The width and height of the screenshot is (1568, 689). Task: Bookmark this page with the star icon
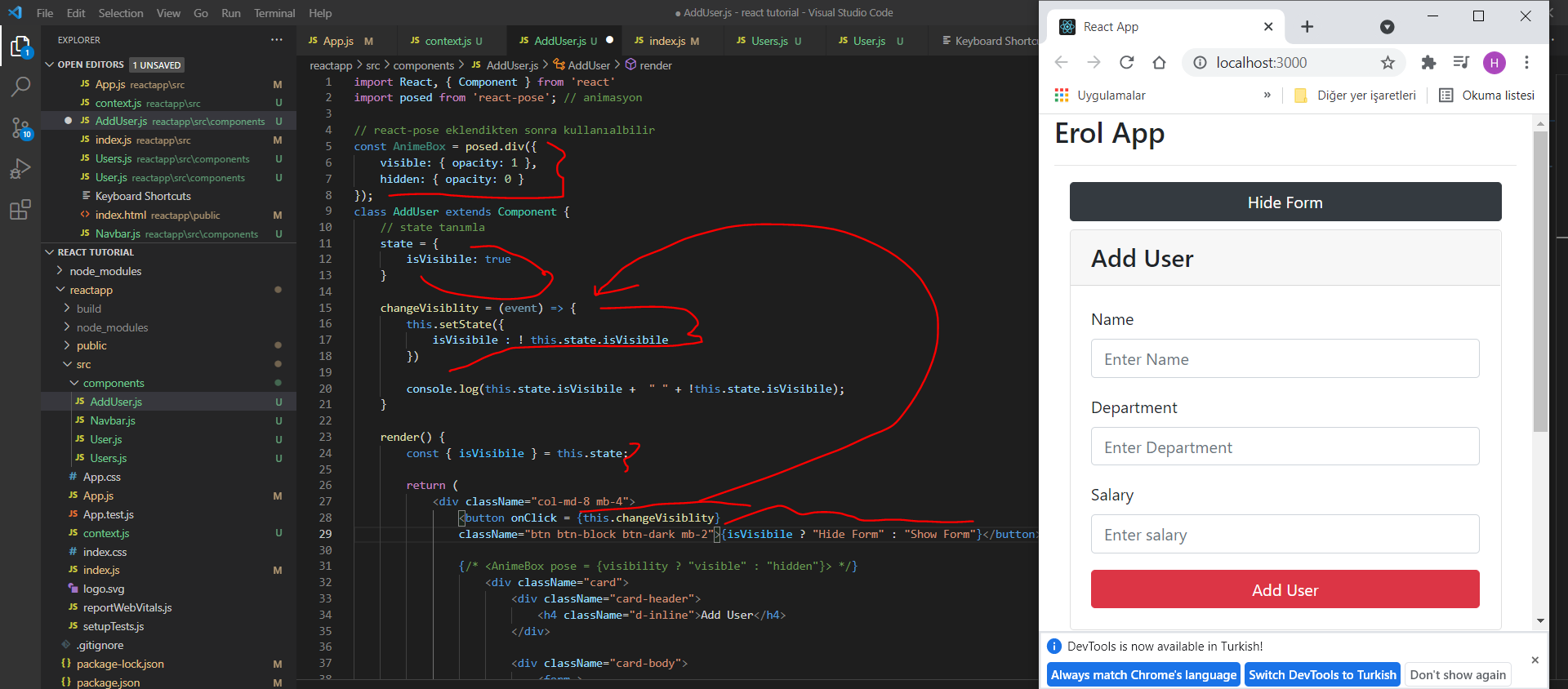pos(1388,63)
